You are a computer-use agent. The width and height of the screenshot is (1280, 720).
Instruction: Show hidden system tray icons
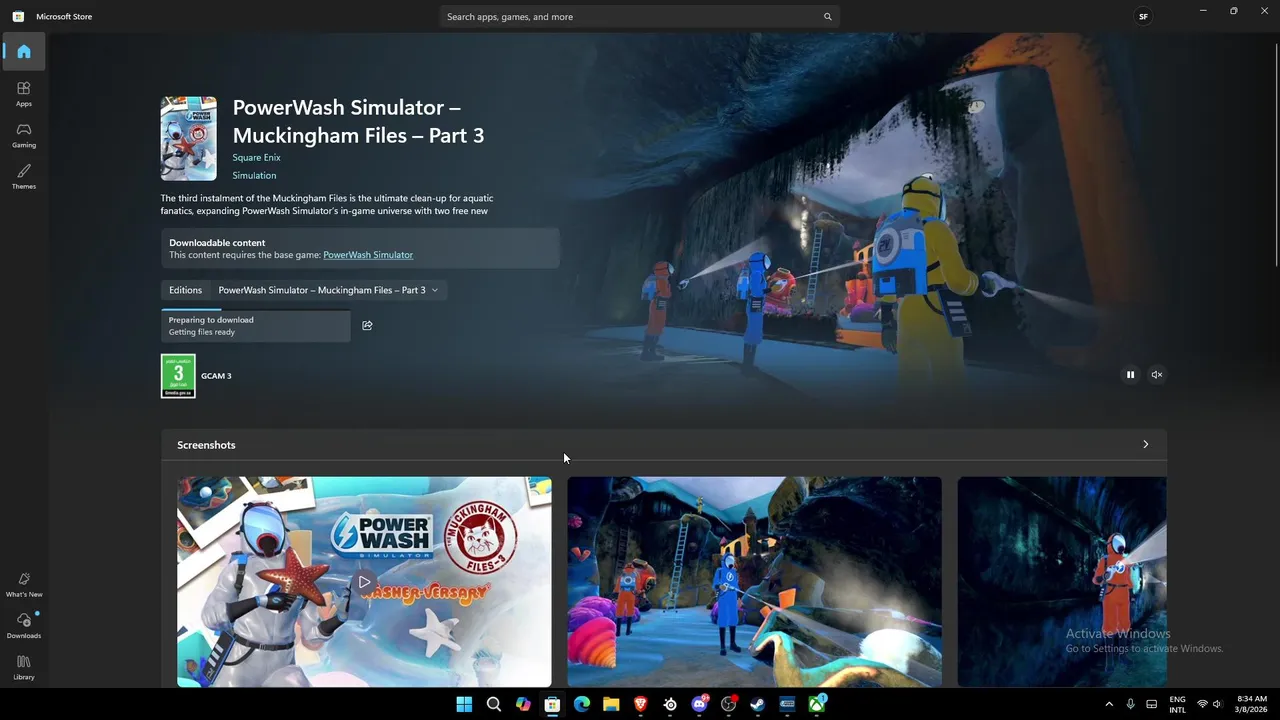pyautogui.click(x=1108, y=704)
